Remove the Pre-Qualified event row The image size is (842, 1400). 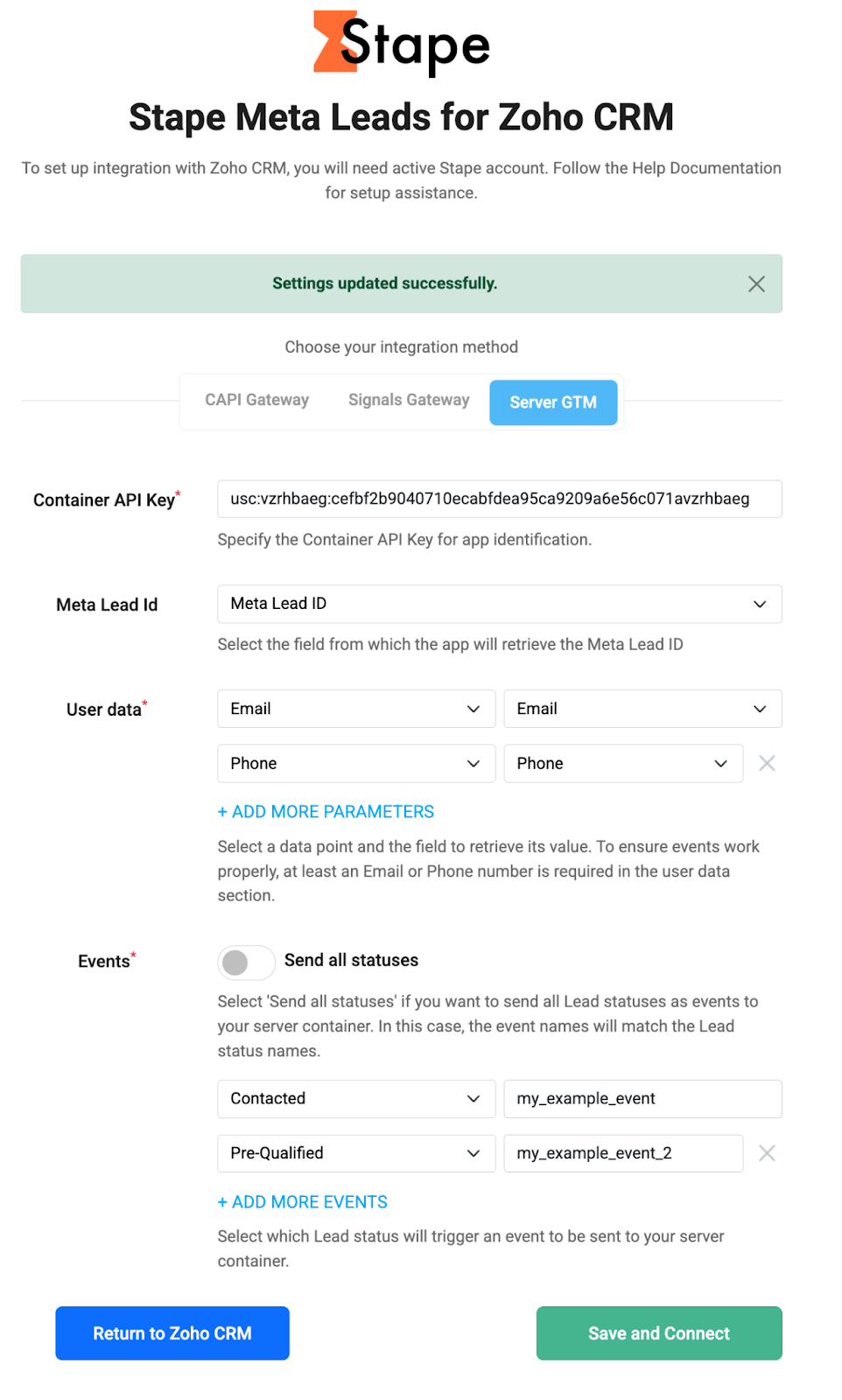click(x=767, y=1153)
